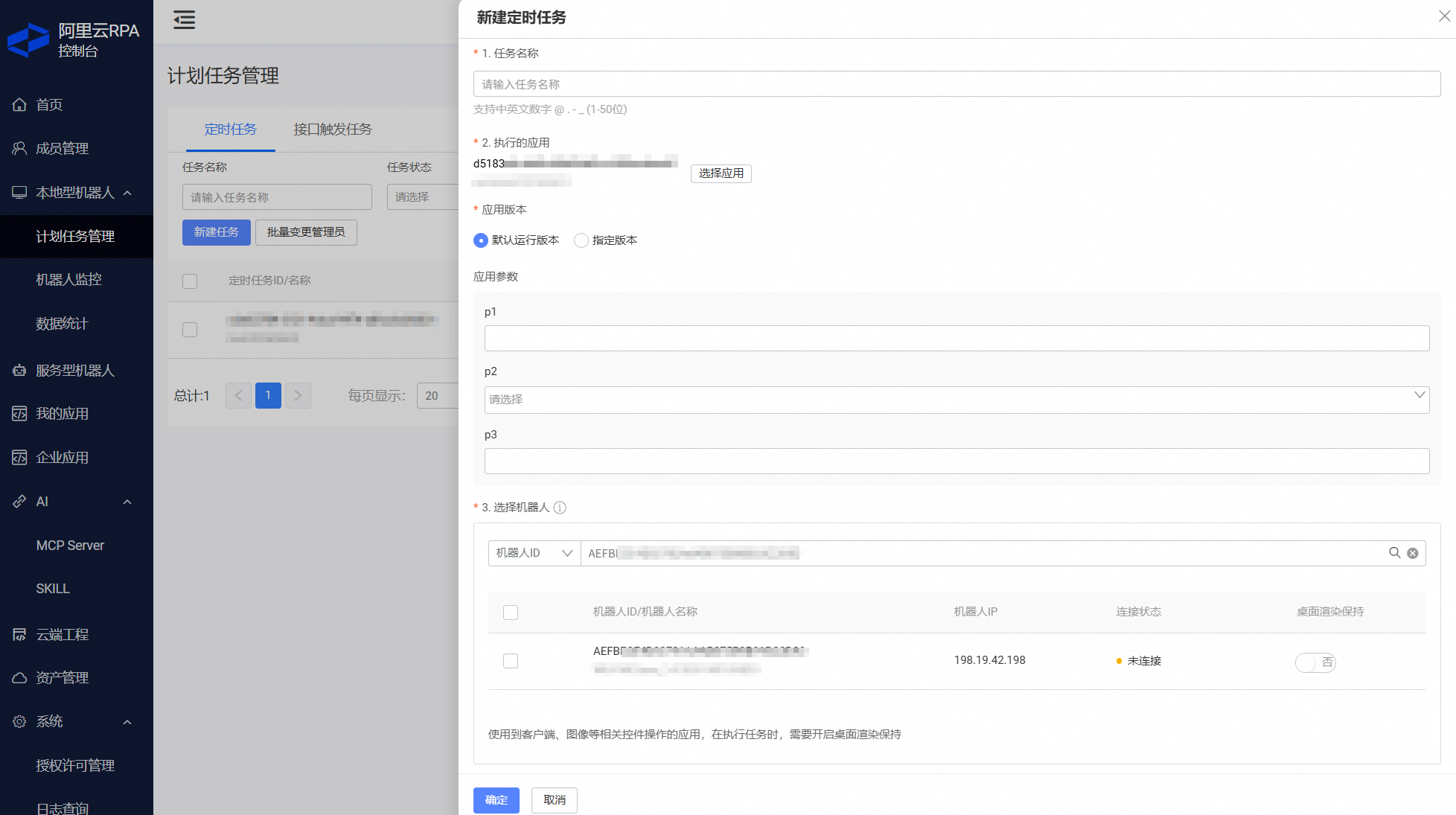Click the p1 parameter input field
Image resolution: width=1456 pixels, height=815 pixels.
(x=957, y=338)
